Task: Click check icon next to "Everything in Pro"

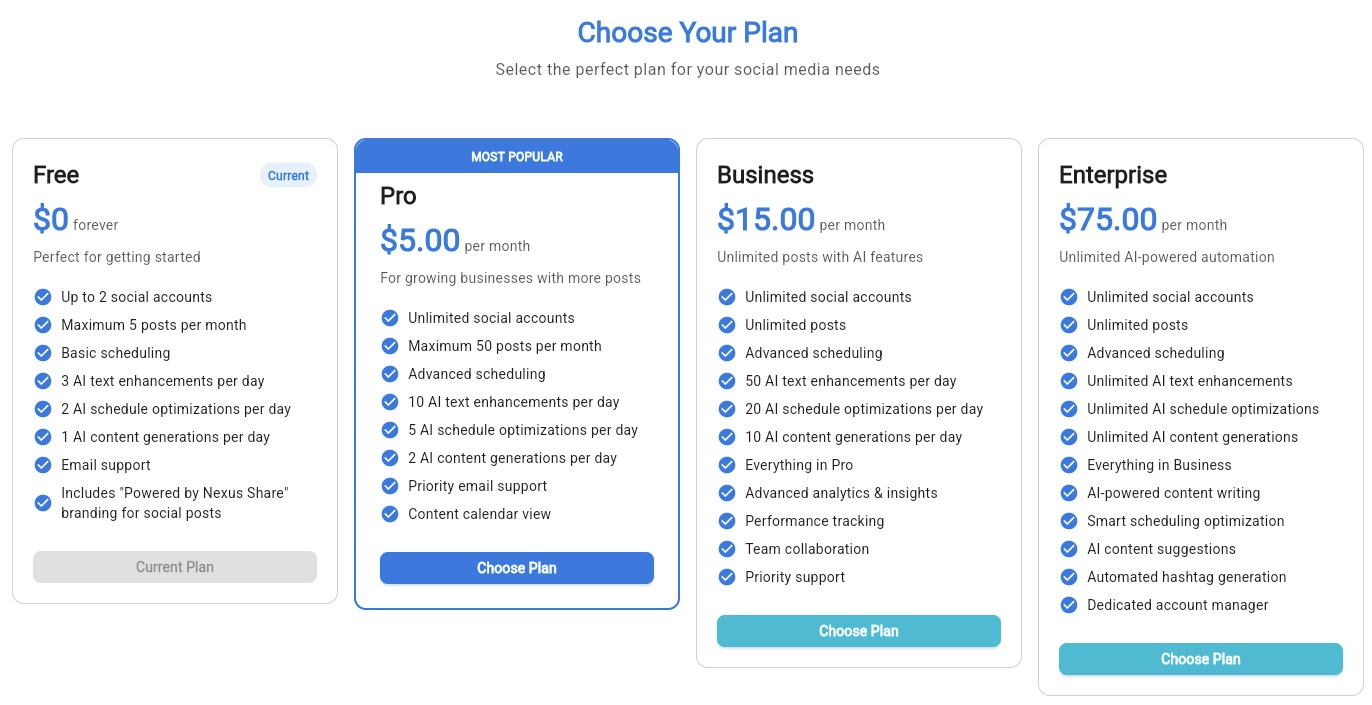Action: (727, 465)
